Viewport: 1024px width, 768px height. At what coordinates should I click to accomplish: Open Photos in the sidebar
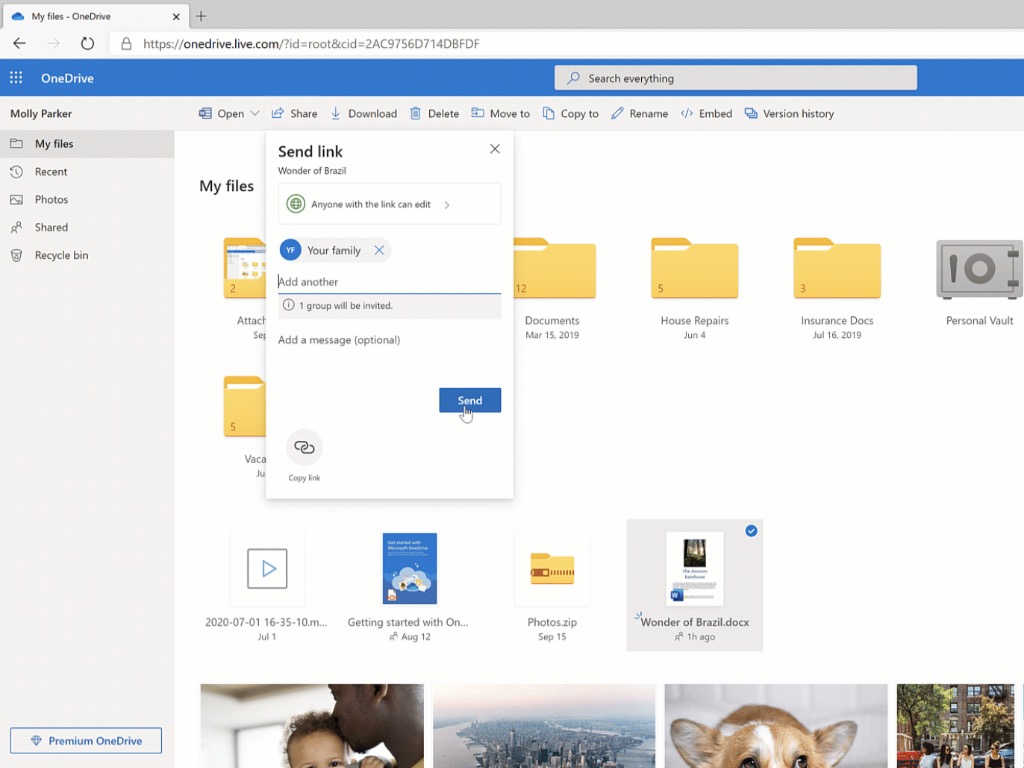(x=87, y=200)
